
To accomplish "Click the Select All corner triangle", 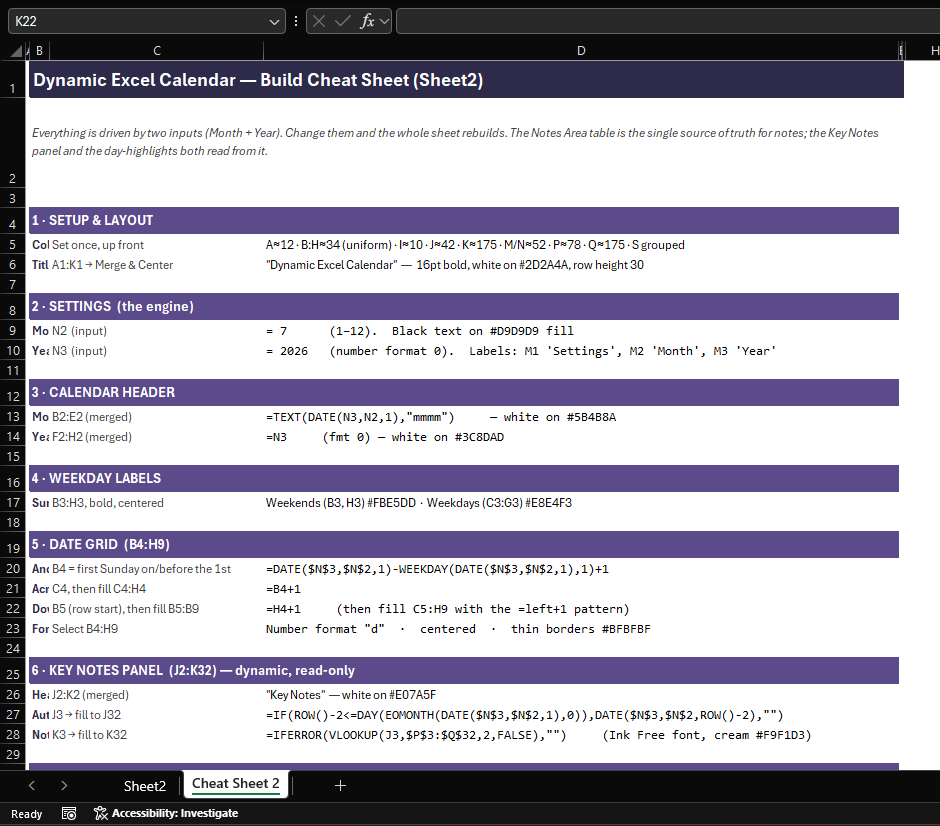I will pyautogui.click(x=16, y=51).
